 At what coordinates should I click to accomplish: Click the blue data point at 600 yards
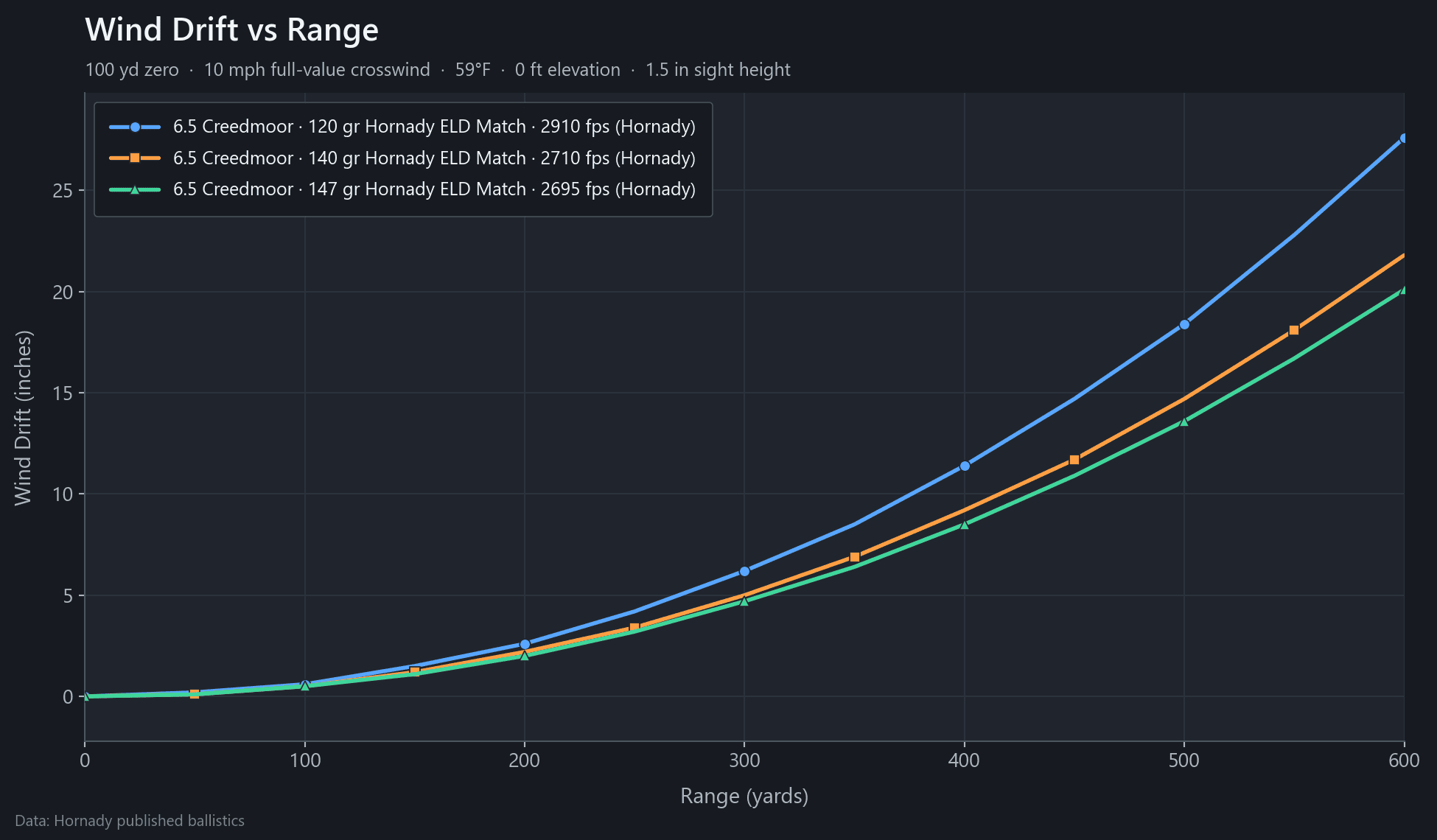pos(1404,138)
